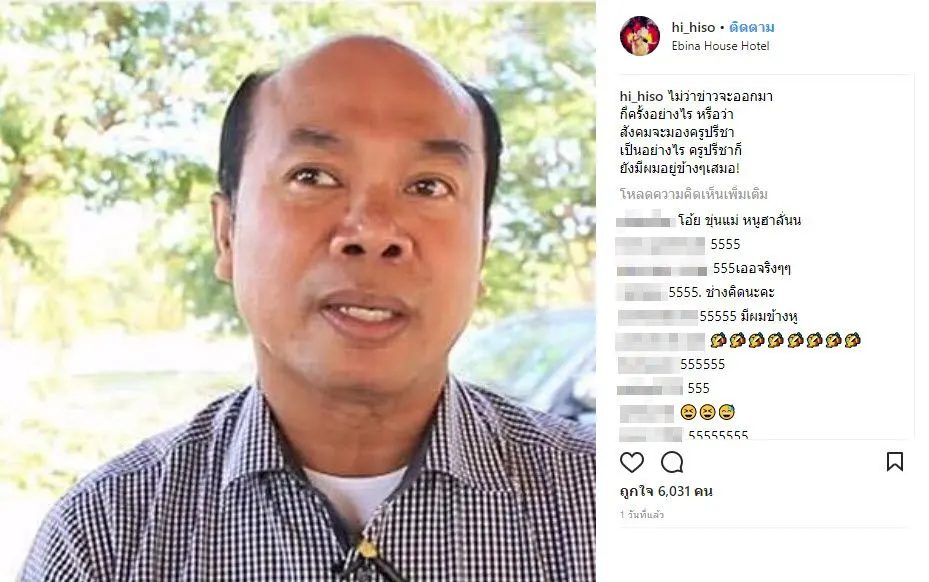Load more comments (โหลดความคิดเห็นเพิ่มเติม)
Viewport: 929px width, 582px height.
coord(694,194)
